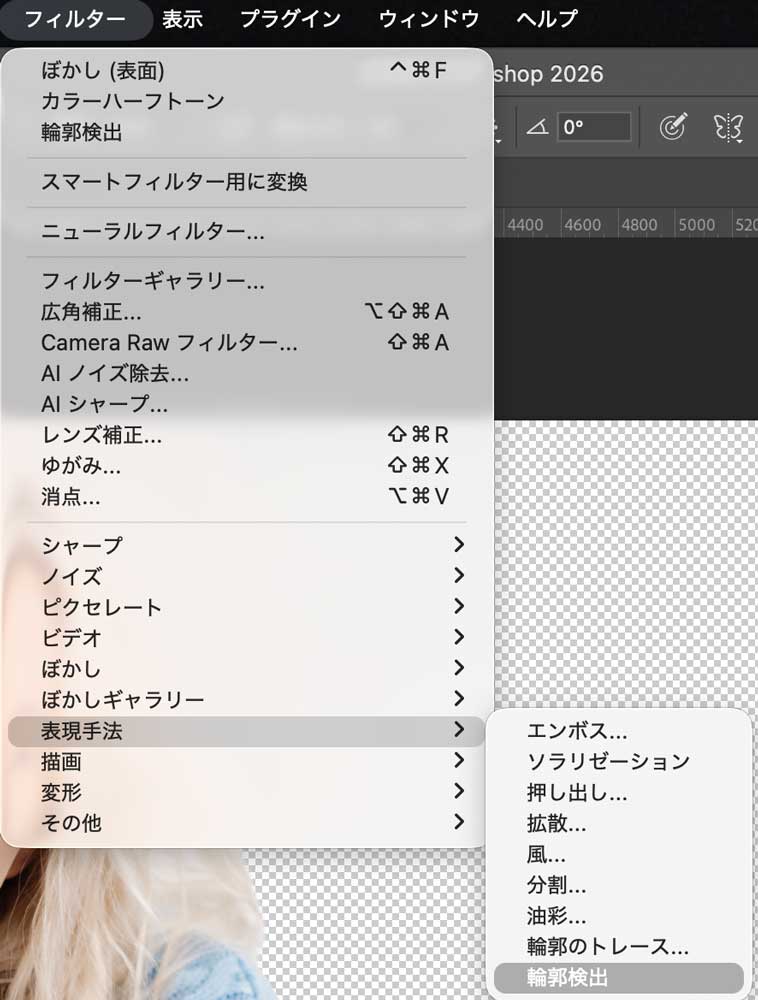758x1000 pixels.
Task: Expand the その他 submenu
Action: pyautogui.click(x=247, y=823)
